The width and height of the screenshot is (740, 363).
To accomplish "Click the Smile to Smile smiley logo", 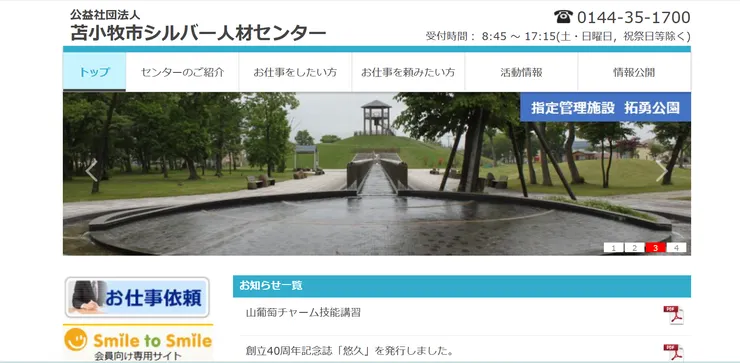I will pos(76,339).
